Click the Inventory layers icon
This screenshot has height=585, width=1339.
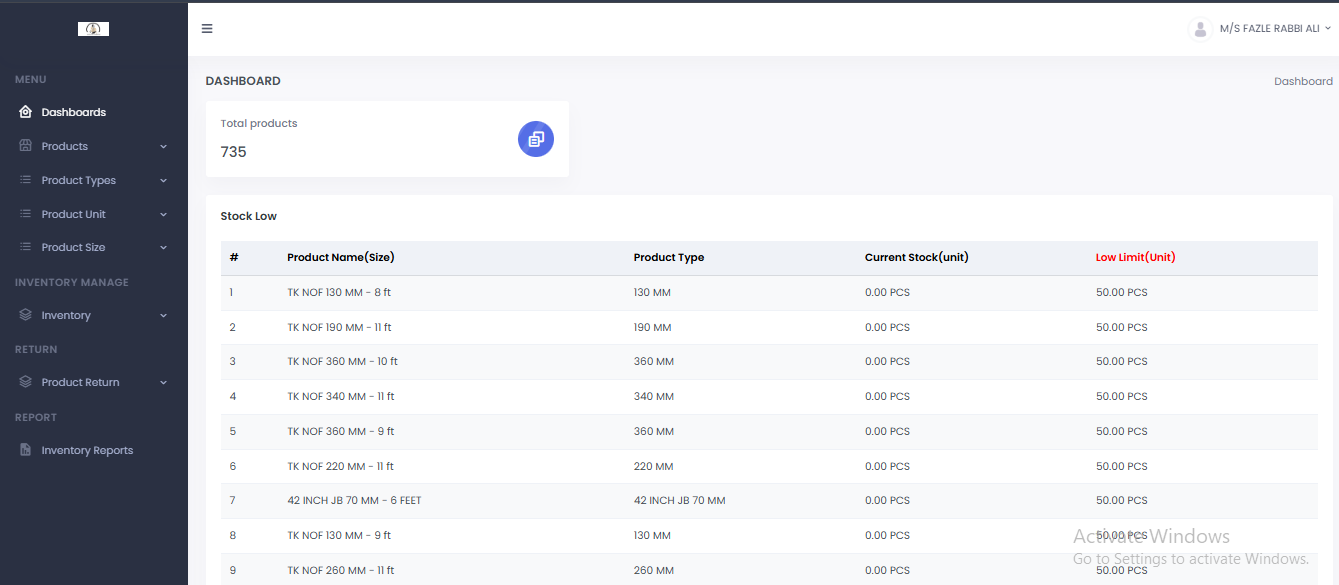tap(26, 315)
